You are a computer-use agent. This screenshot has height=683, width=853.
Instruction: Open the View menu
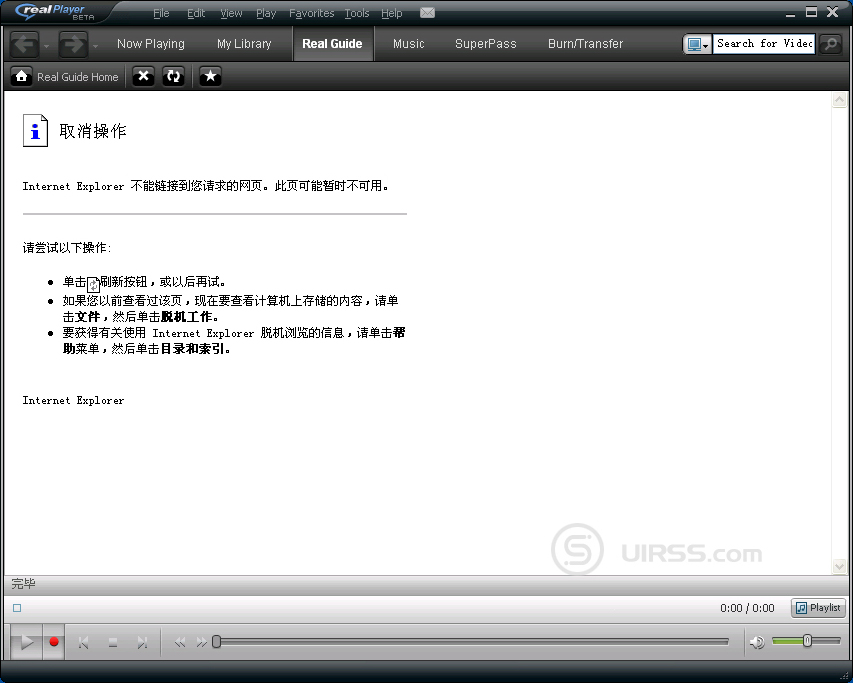tap(231, 13)
